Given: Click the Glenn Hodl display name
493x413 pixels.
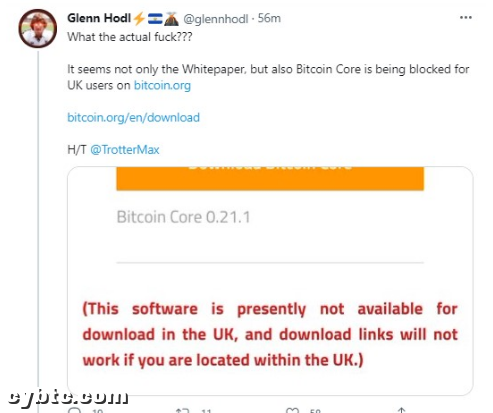Looking at the screenshot, I should pyautogui.click(x=99, y=18).
